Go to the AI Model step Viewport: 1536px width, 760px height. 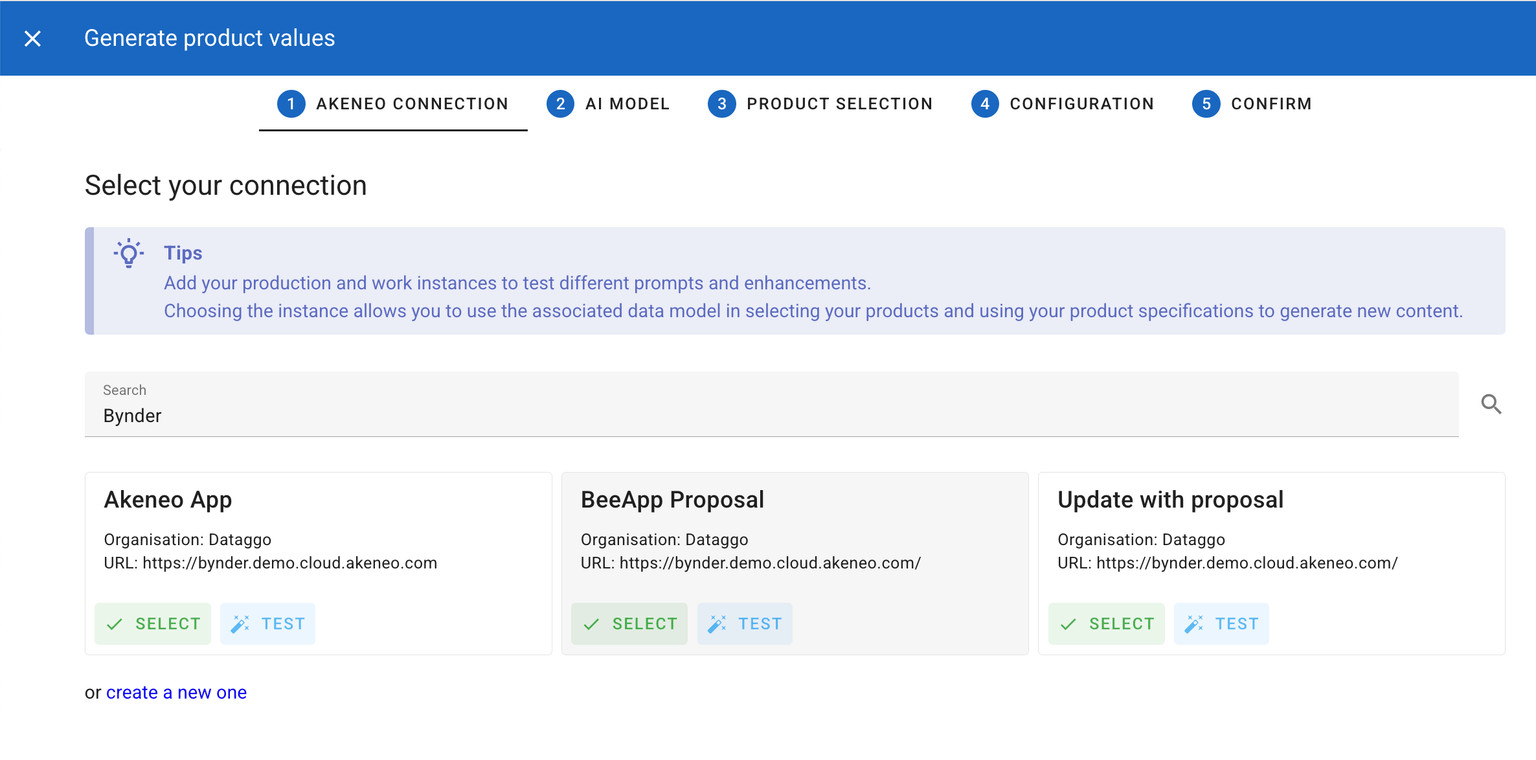coord(608,104)
